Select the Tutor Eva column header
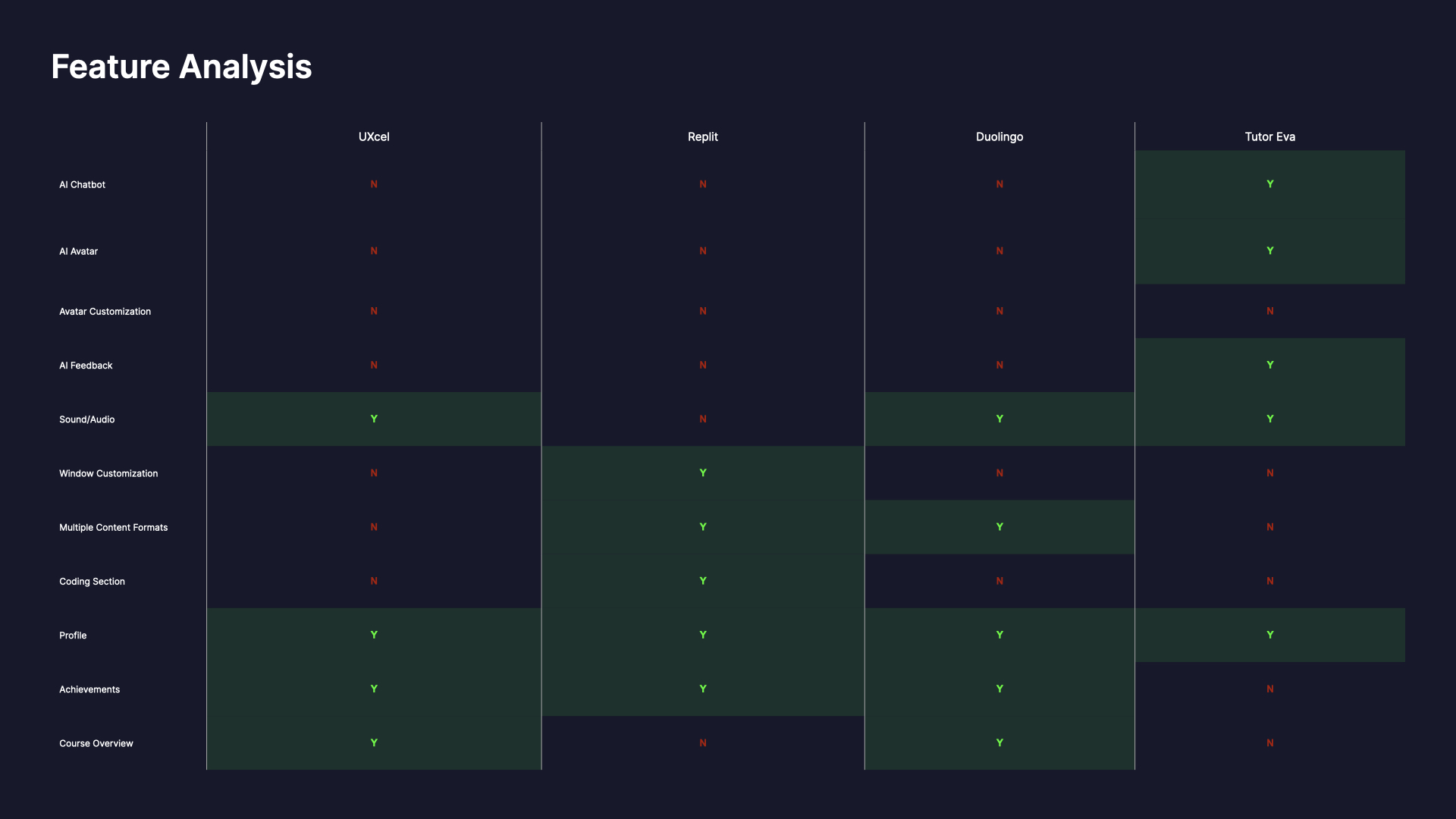The width and height of the screenshot is (1456, 819). coord(1270,136)
